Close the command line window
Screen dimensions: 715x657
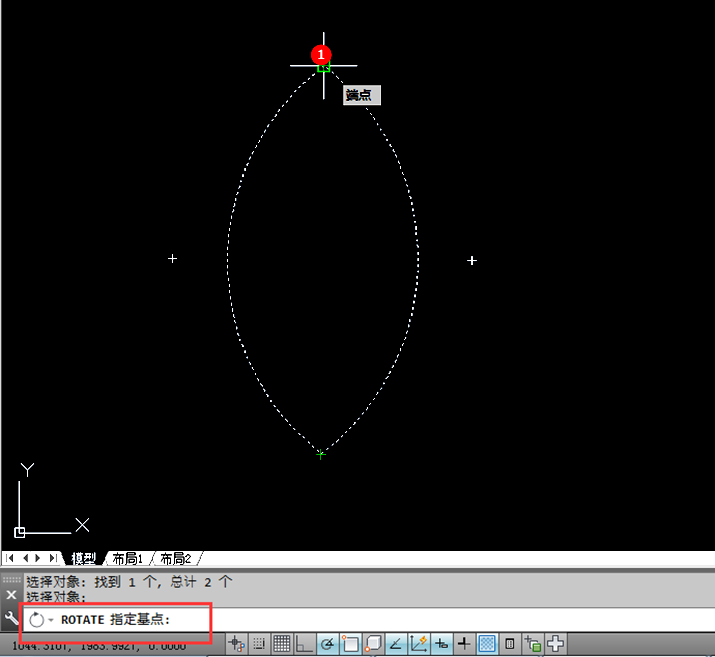click(x=11, y=595)
